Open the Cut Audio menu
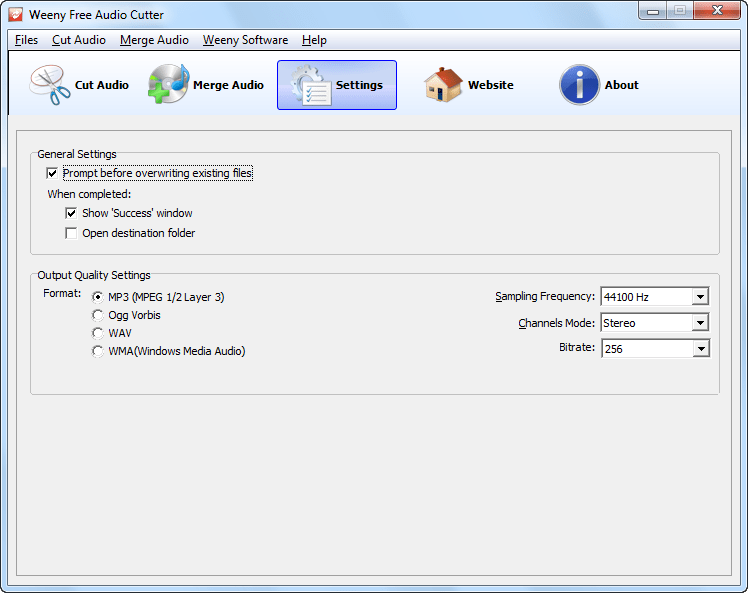This screenshot has width=748, height=593. coord(79,40)
